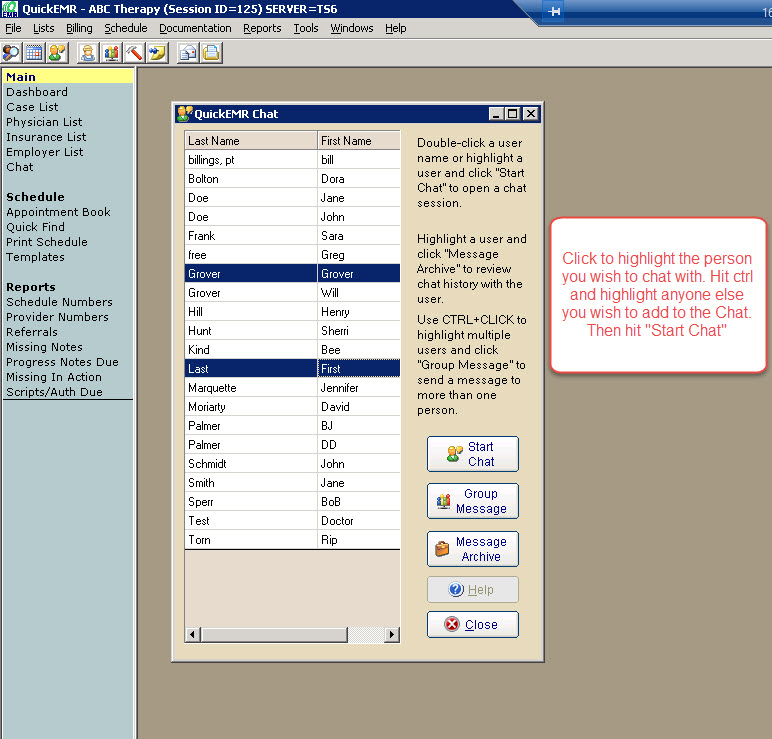Open the Help menu in menu bar

396,28
